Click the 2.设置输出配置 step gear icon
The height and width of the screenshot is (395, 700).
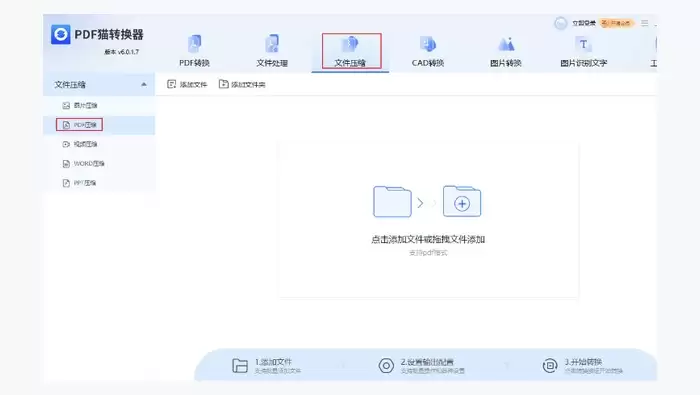tap(386, 366)
